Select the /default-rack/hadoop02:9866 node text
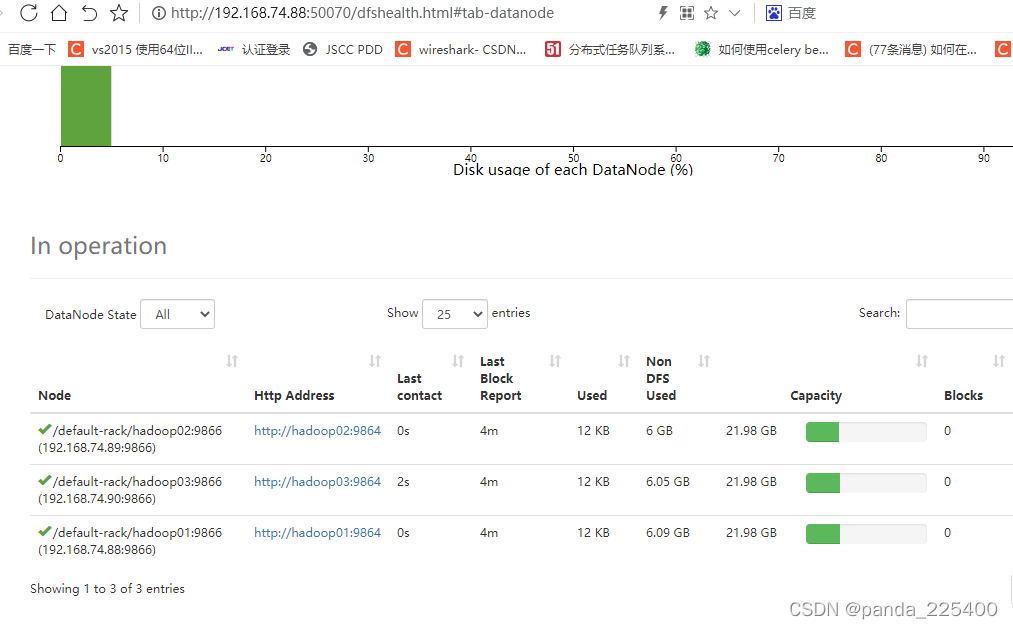Screen dimensions: 1013x629 click(138, 431)
